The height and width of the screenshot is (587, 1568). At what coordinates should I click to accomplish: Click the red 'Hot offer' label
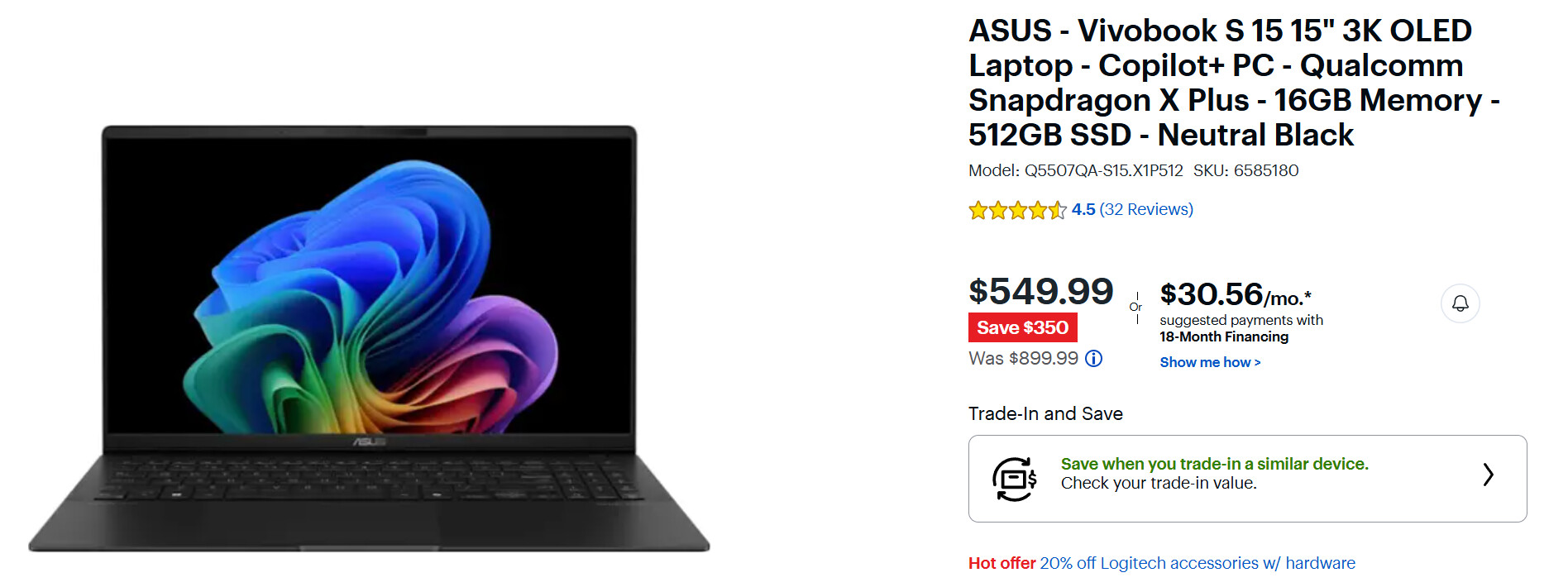click(1002, 563)
